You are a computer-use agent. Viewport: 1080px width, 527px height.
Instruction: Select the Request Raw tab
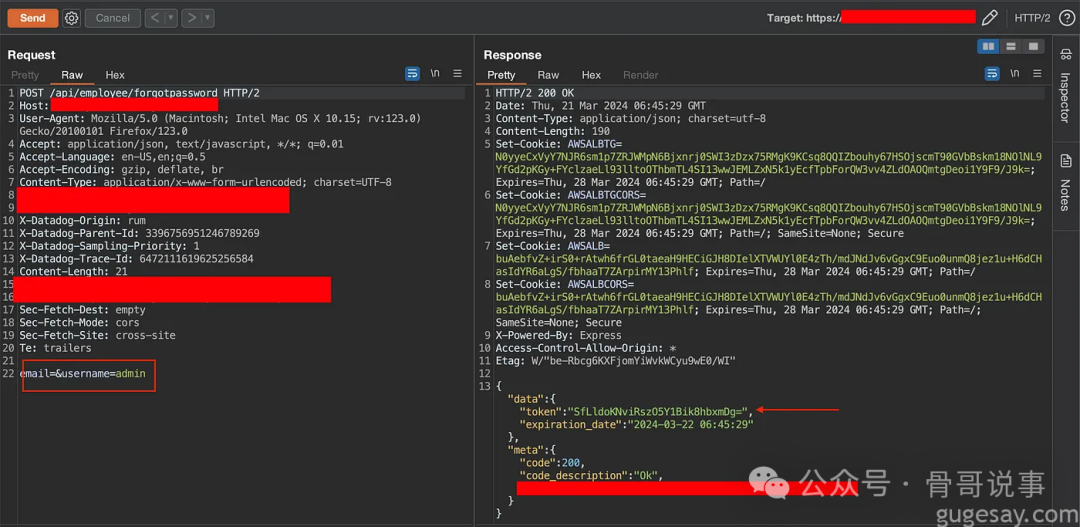click(x=72, y=75)
